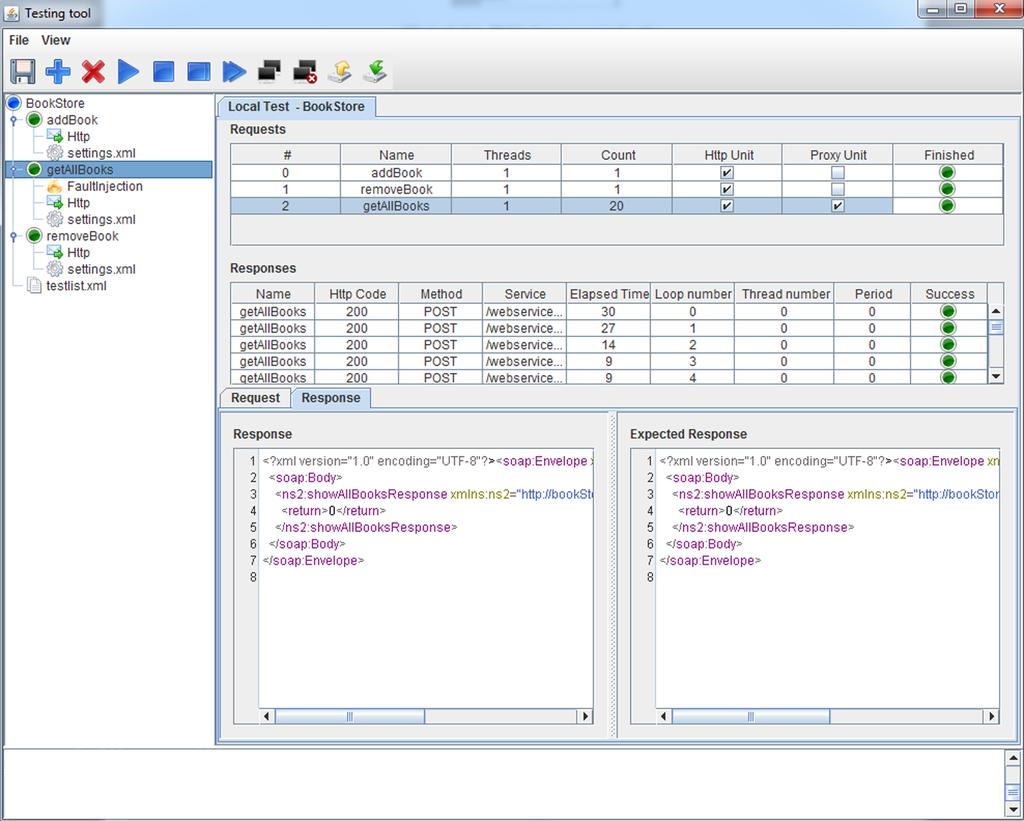Sort responses by the Http Code header
Screen dimensions: 1024x821
[357, 294]
